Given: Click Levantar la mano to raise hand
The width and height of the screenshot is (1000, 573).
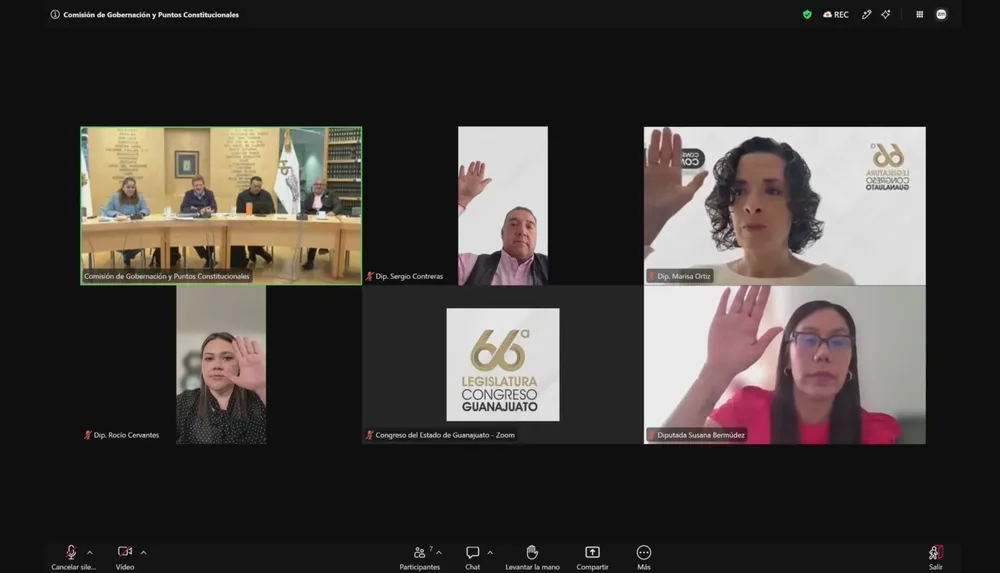Looking at the screenshot, I should (x=533, y=557).
